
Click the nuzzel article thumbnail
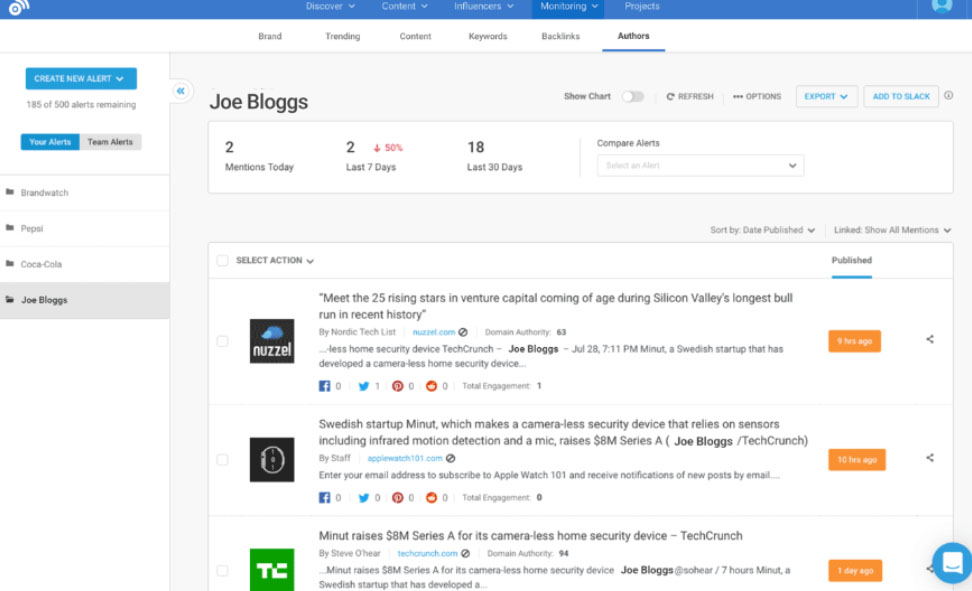point(272,341)
